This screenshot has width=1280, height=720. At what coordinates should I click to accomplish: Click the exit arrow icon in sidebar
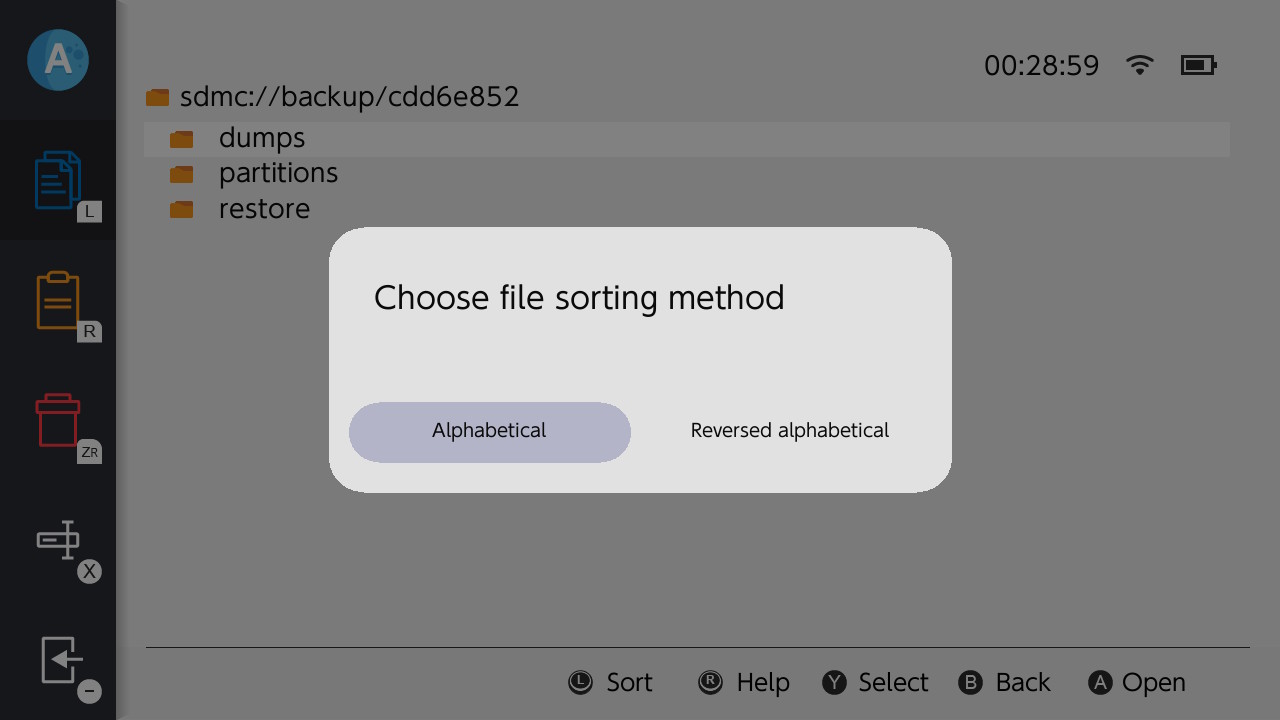tap(60, 660)
